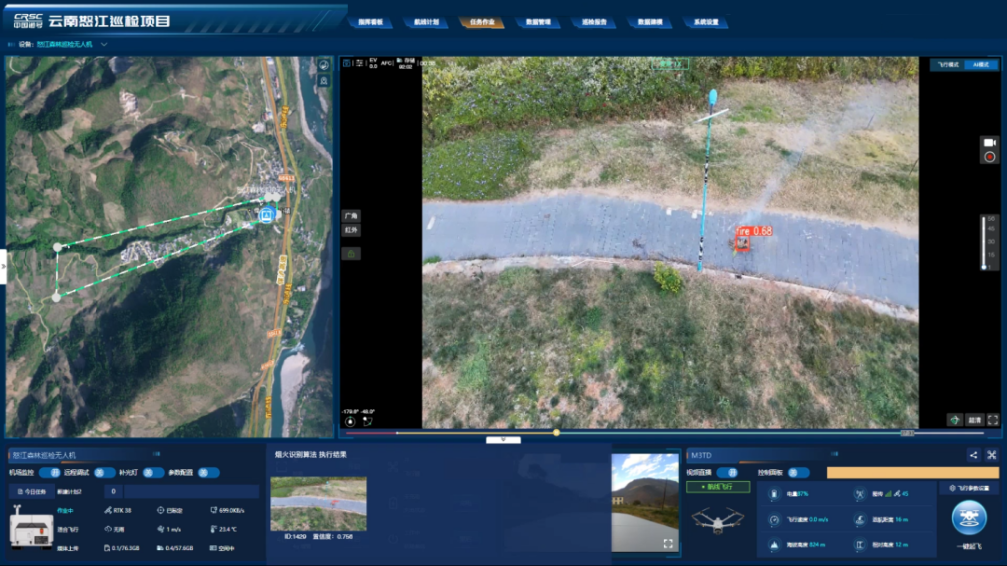Viewport: 1007px width, 566px height.
Task: Start recording with the red record button
Action: (989, 157)
